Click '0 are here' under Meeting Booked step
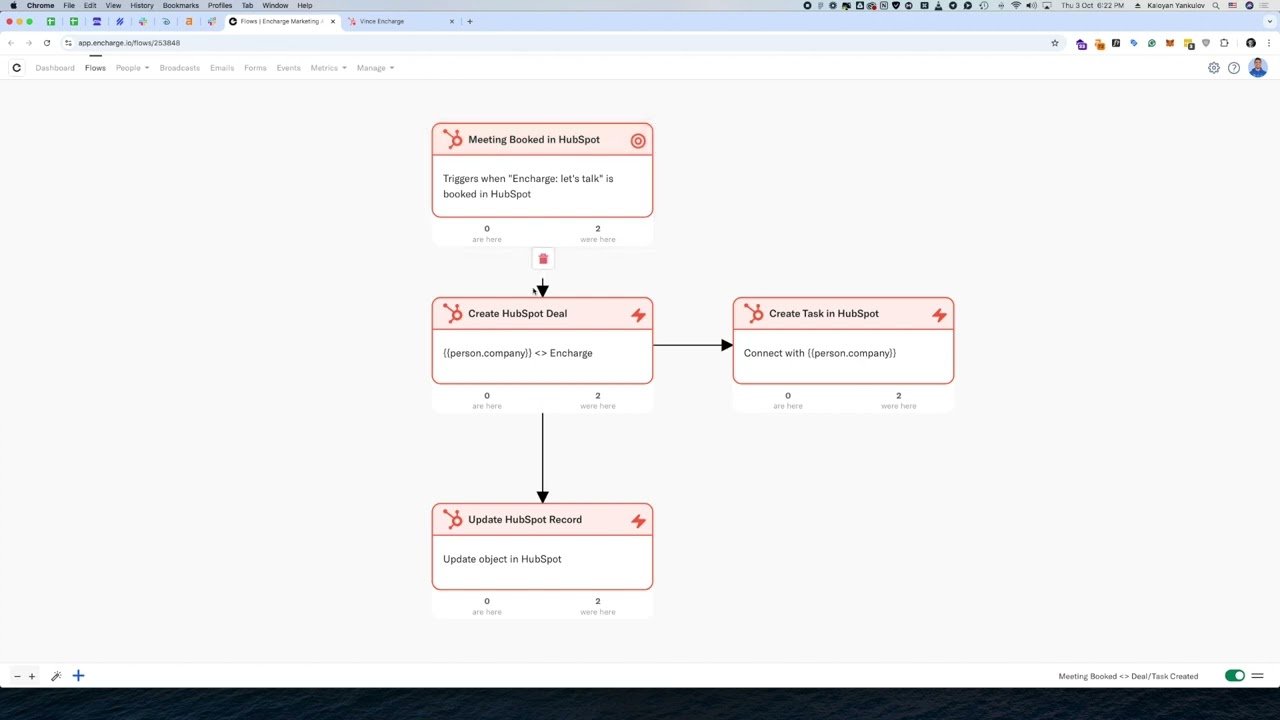Image resolution: width=1280 pixels, height=720 pixels. coord(487,233)
